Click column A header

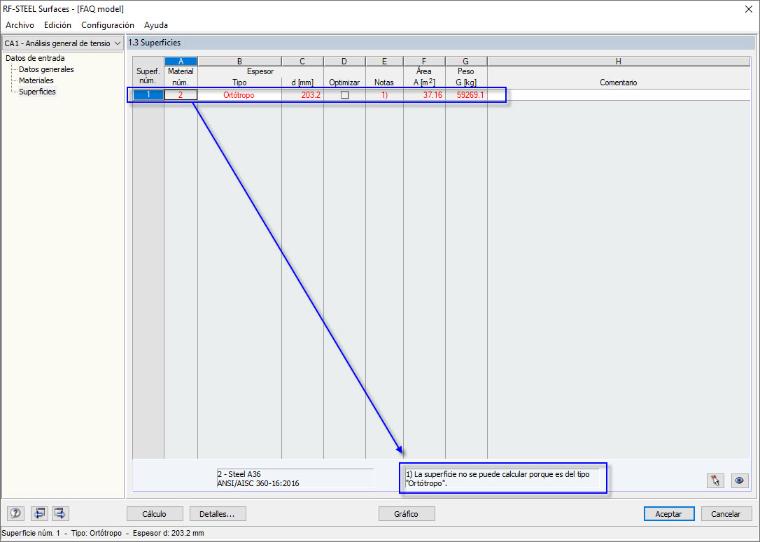[x=181, y=61]
